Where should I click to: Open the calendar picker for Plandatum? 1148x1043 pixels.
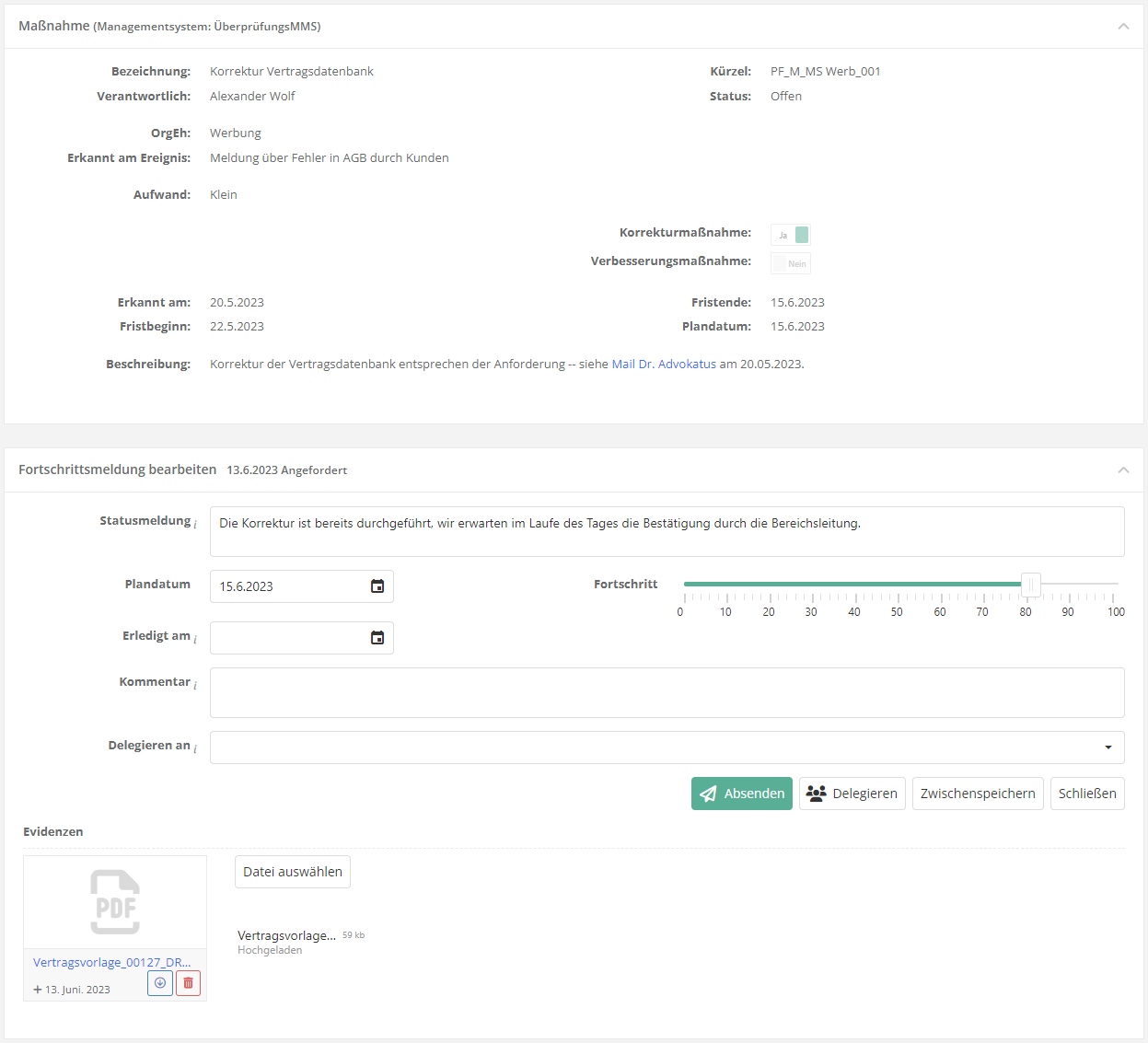pos(377,586)
